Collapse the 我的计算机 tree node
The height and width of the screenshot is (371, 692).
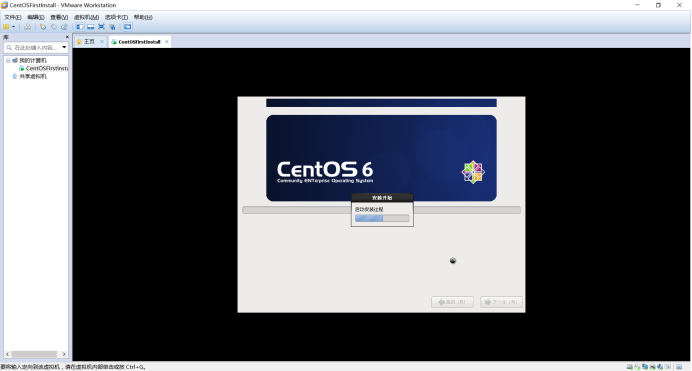(8, 60)
